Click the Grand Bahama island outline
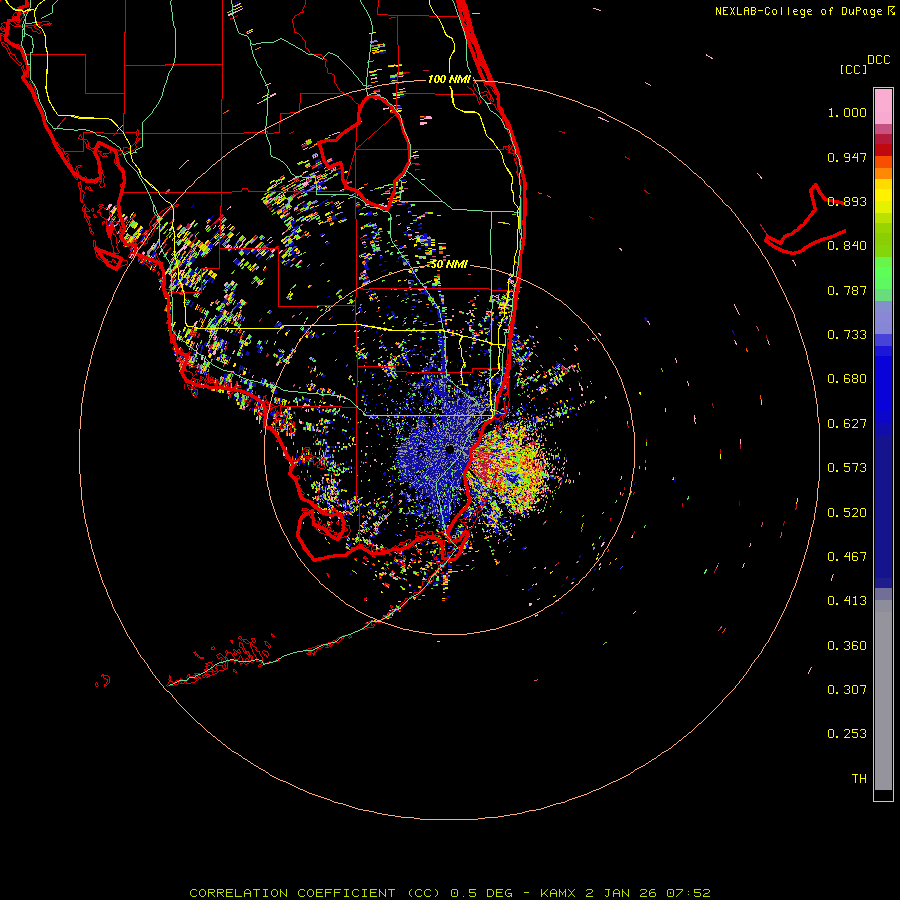900x900 pixels. (804, 221)
